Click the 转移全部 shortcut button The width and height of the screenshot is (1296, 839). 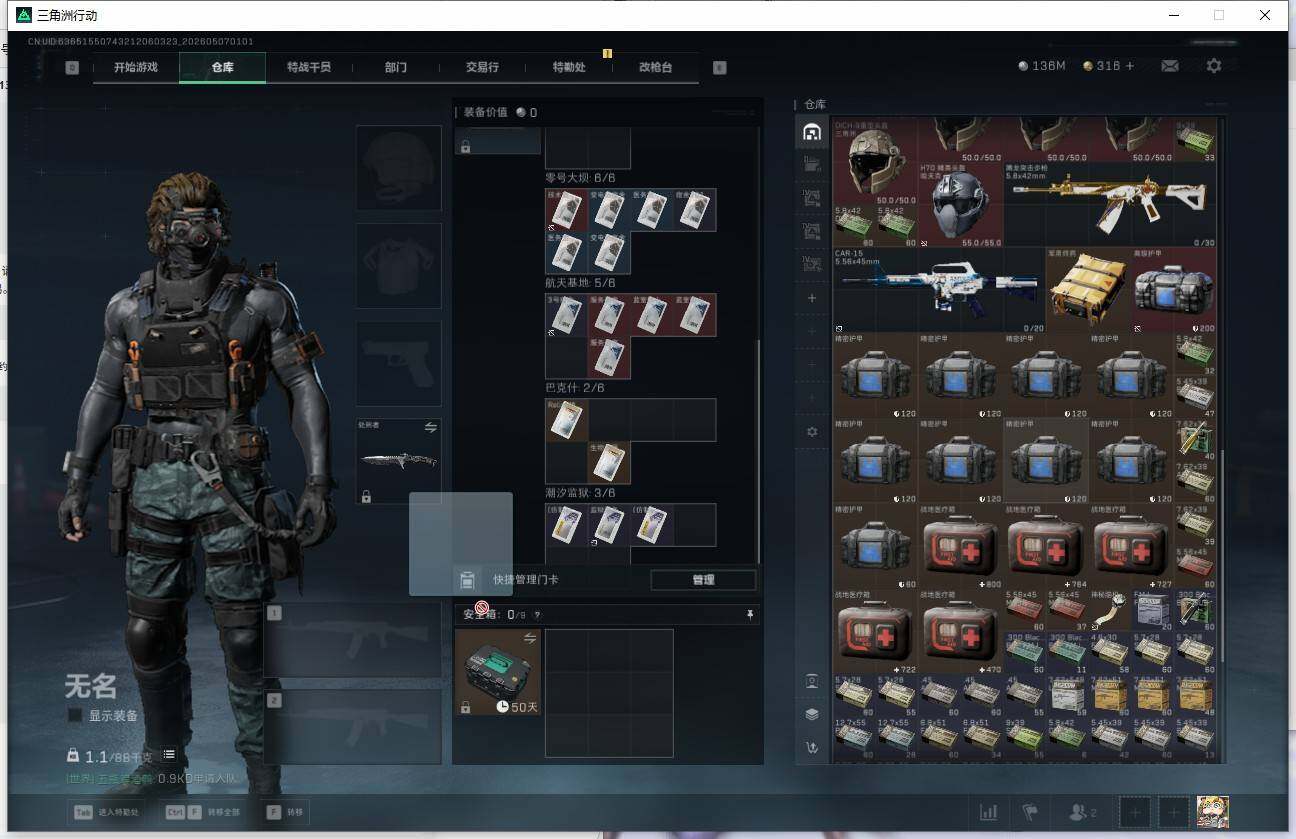coord(202,812)
